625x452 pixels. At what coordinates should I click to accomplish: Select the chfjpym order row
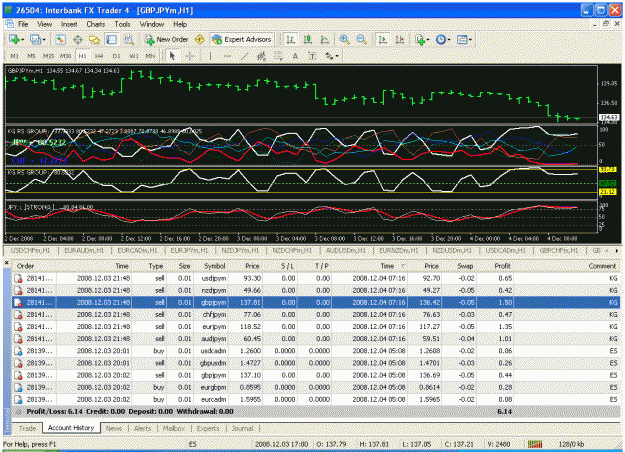click(x=316, y=314)
